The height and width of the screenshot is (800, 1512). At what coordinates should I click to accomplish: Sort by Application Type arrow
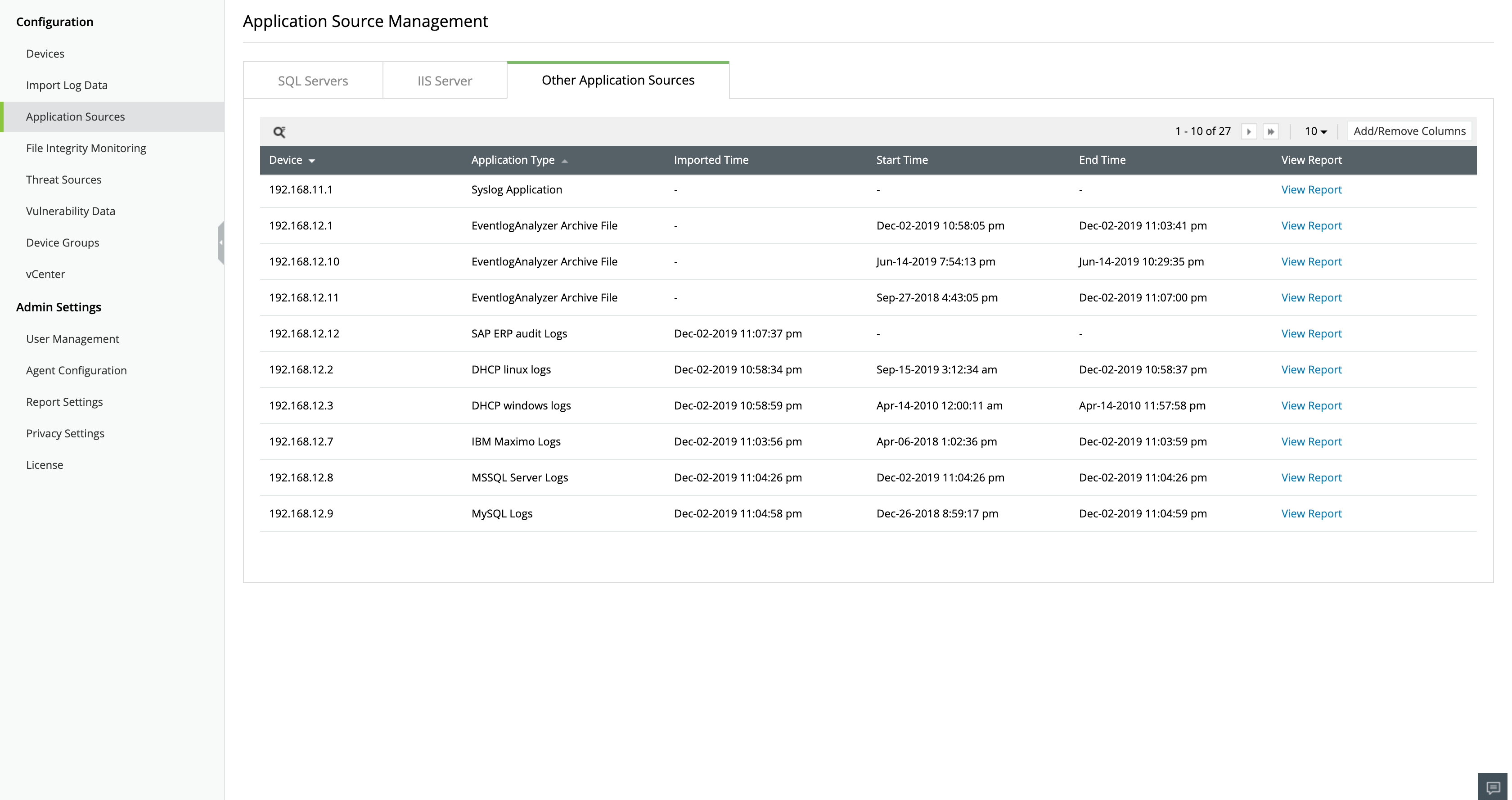tap(565, 161)
